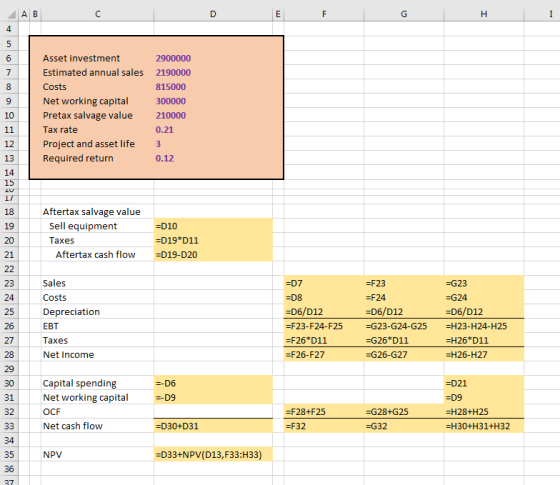Select the Net cash flow formula =D30+D31
Viewport: 560px width, 485px height.
213,426
